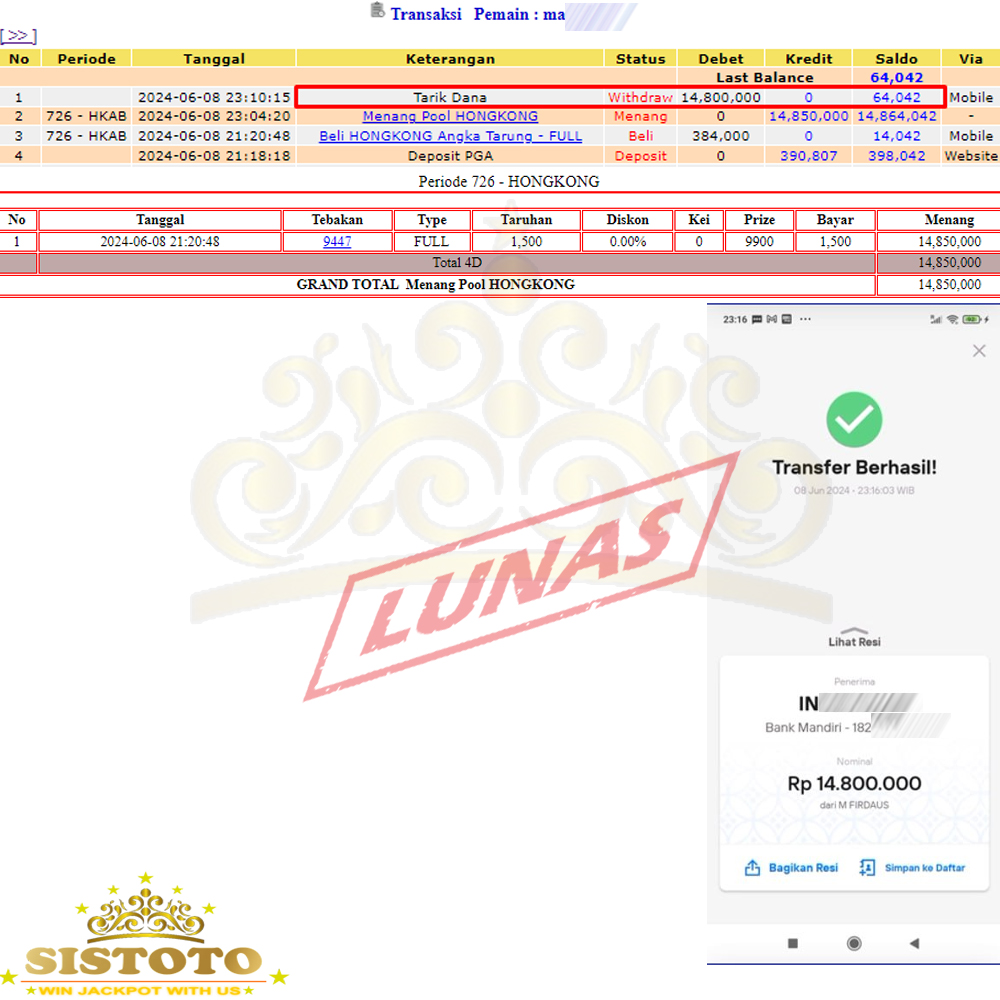Click the save icon beside Simpan ke Daftar
This screenshot has width=1000, height=1000.
click(x=867, y=868)
